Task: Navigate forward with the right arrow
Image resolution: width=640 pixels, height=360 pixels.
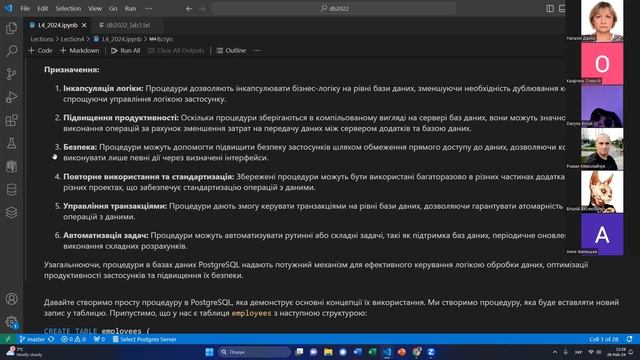Action: coord(202,9)
